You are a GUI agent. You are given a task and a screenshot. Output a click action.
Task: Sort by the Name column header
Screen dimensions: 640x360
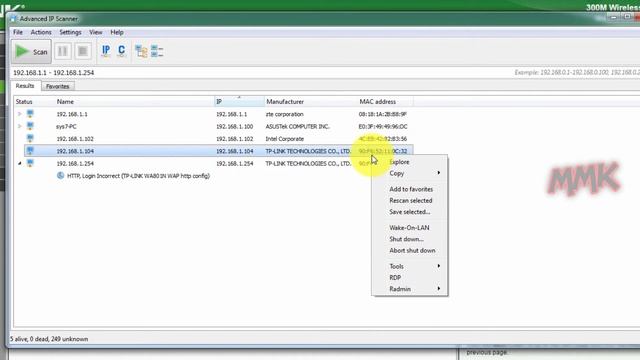[135, 102]
